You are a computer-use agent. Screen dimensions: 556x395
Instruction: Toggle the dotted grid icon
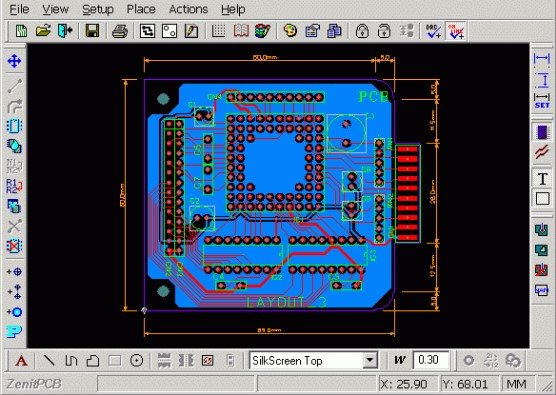tap(219, 31)
